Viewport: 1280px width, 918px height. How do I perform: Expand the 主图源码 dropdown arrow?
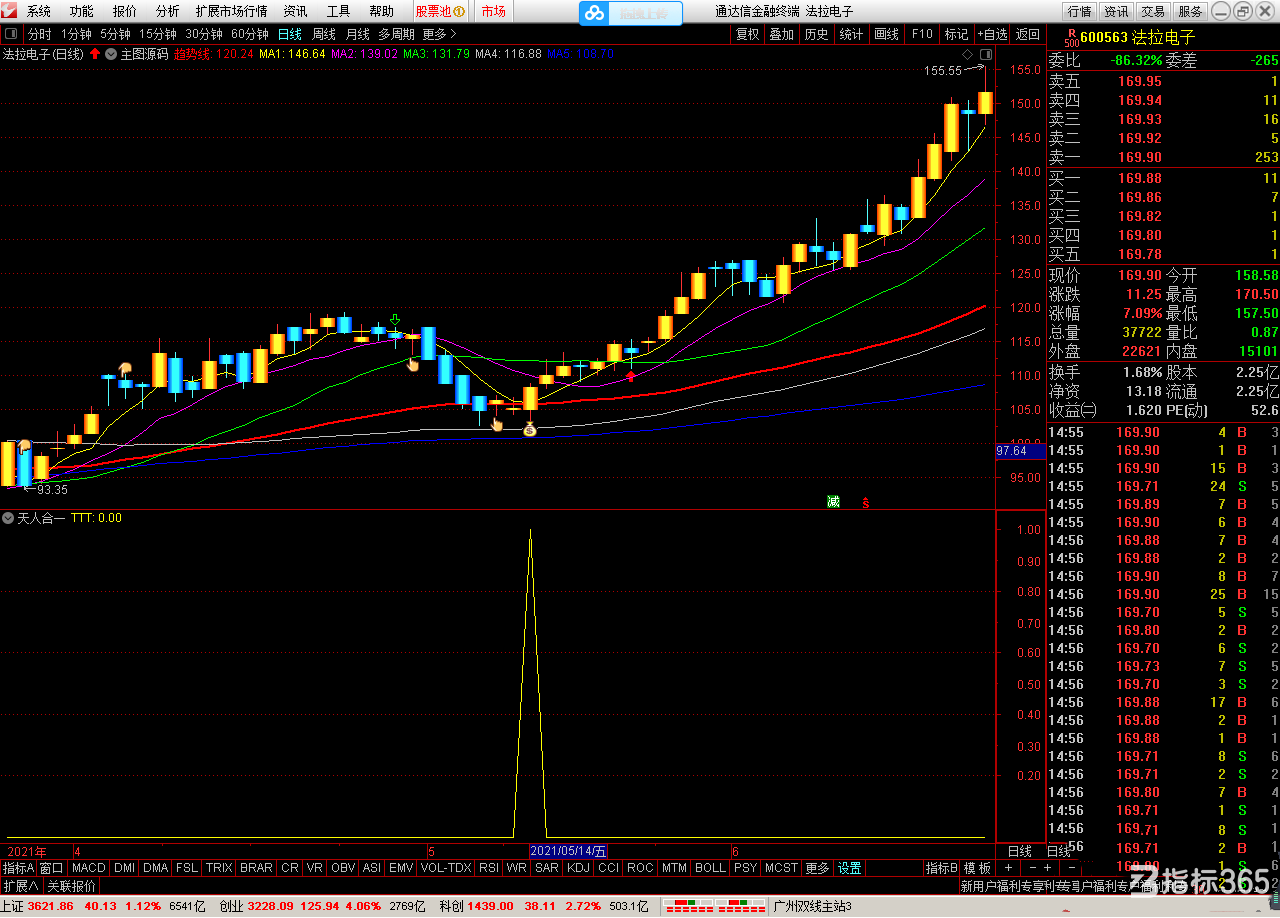tap(111, 54)
